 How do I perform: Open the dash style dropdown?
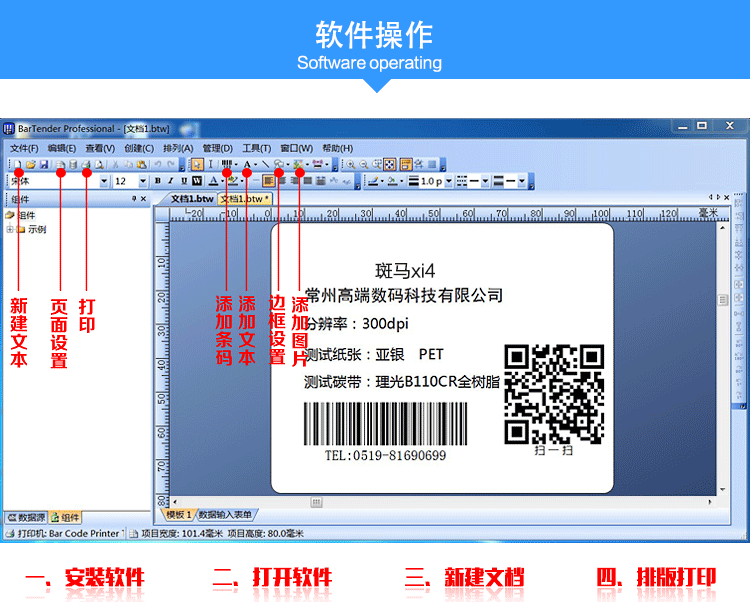(x=485, y=181)
